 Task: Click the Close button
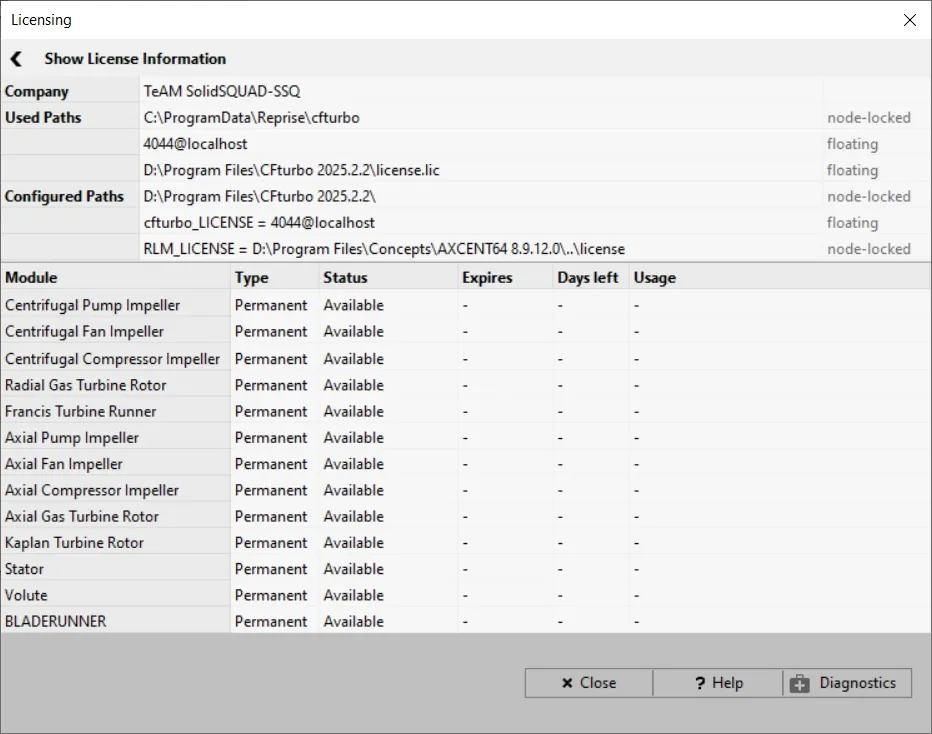point(588,683)
